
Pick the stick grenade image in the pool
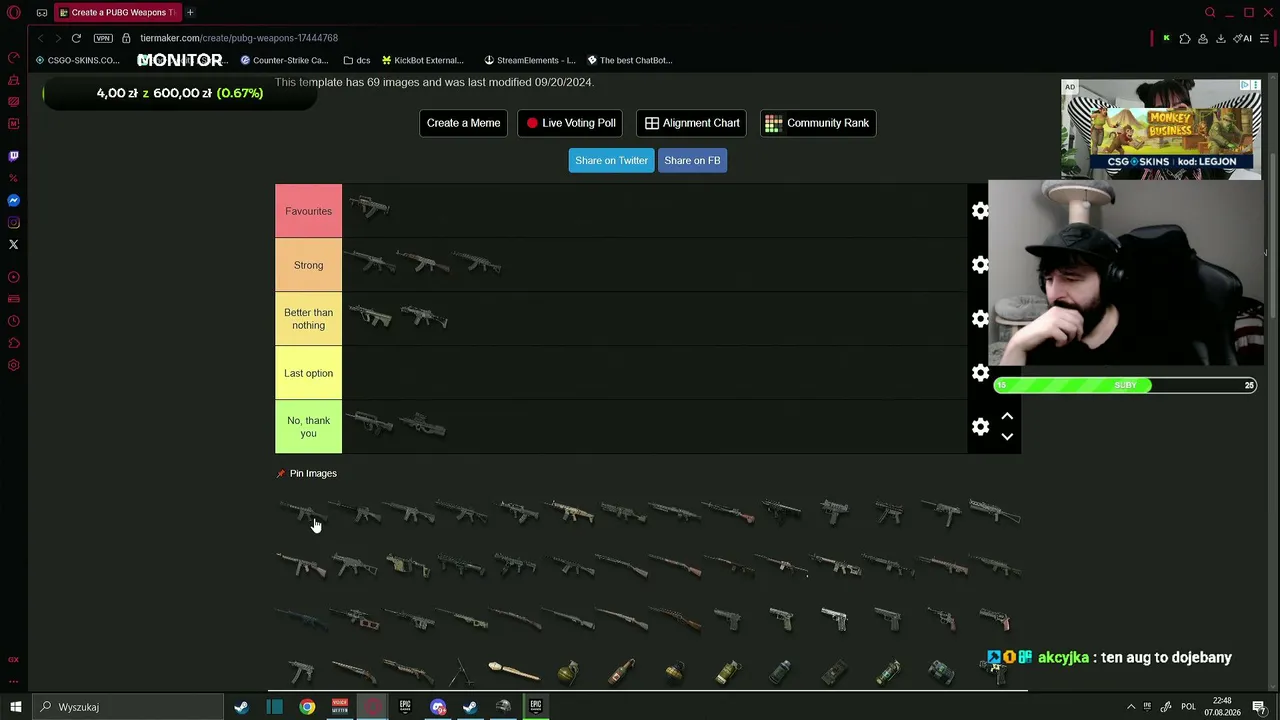(x=514, y=671)
